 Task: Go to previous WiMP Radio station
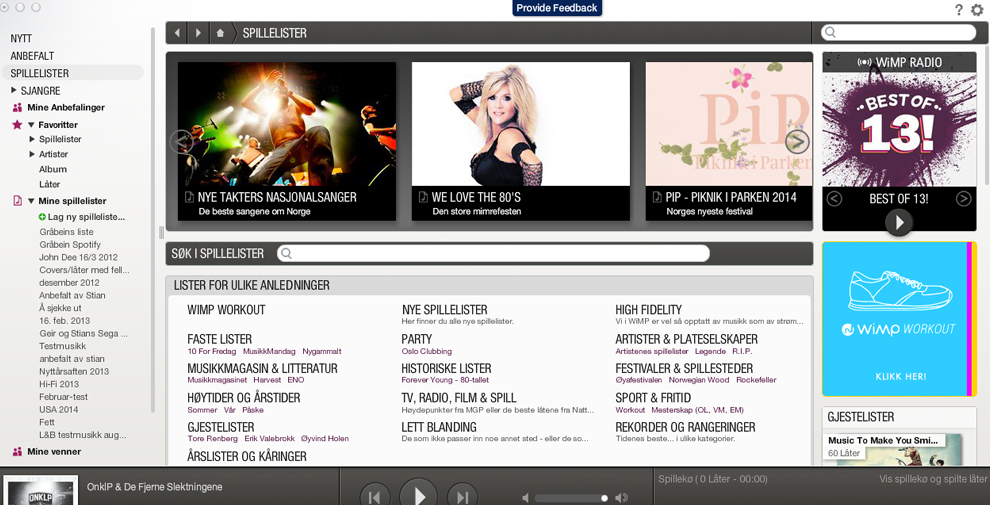[x=834, y=199]
